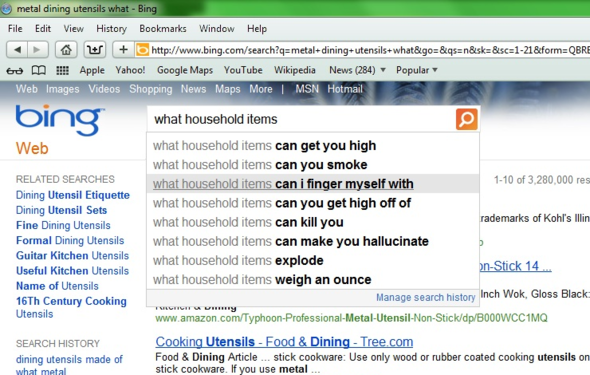This screenshot has height=375, width=590.
Task: Open the Help menu
Action: pos(257,29)
